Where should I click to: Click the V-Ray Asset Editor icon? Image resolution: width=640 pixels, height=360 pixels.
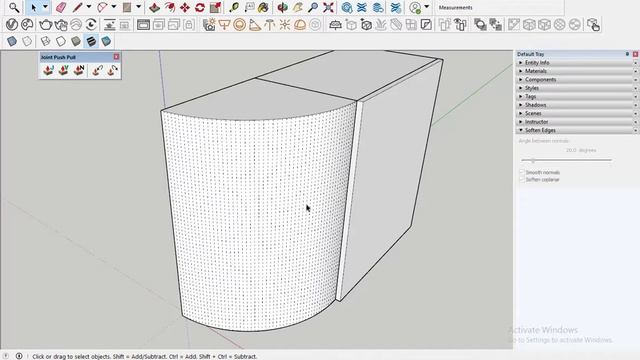12,24
